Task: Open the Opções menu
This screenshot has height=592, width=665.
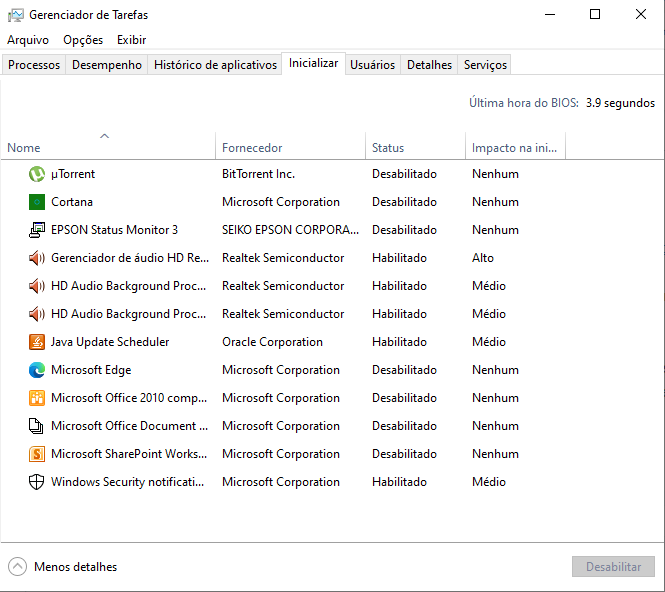Action: pos(83,40)
